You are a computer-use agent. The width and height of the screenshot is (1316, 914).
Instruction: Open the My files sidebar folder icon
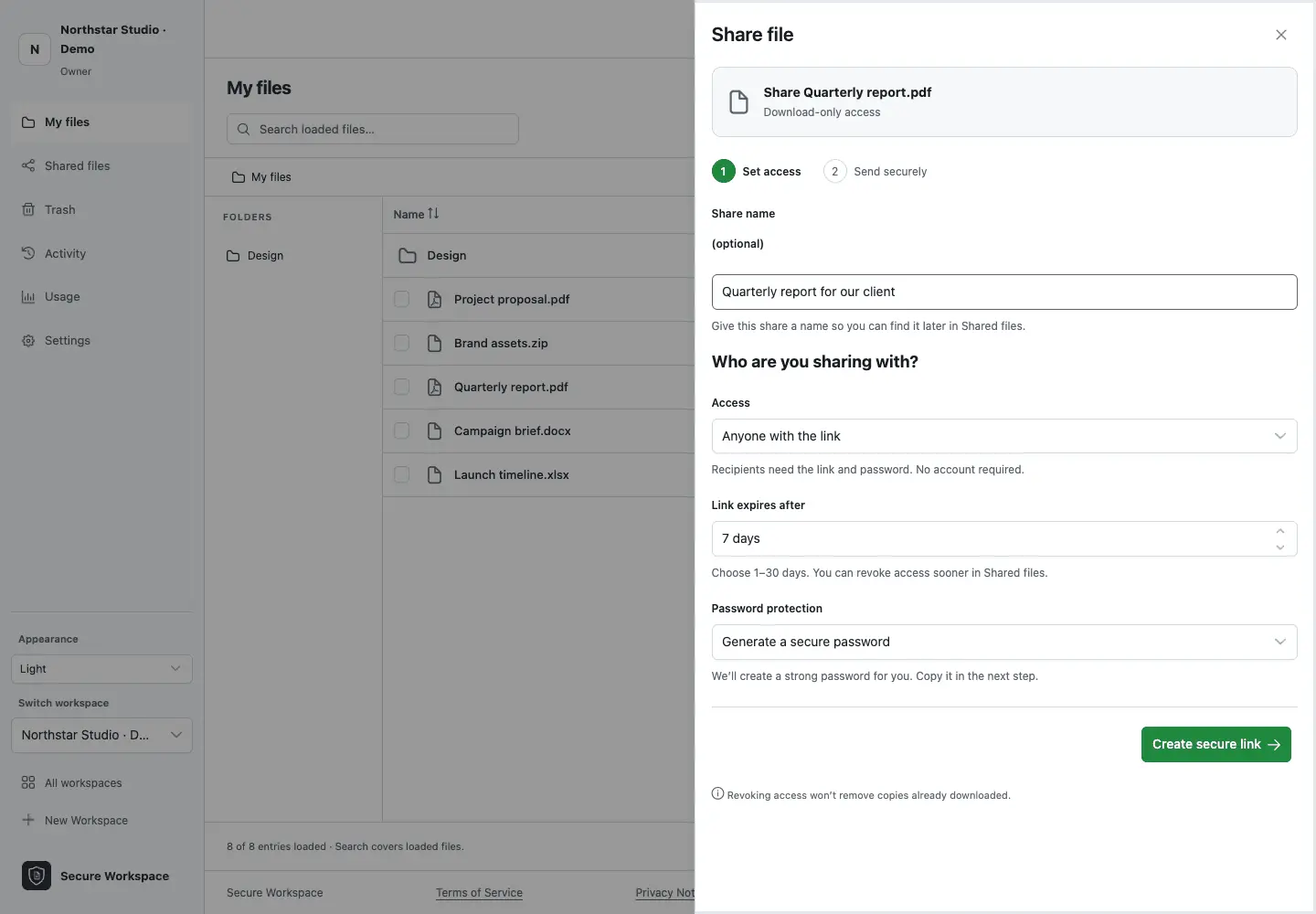(x=28, y=122)
